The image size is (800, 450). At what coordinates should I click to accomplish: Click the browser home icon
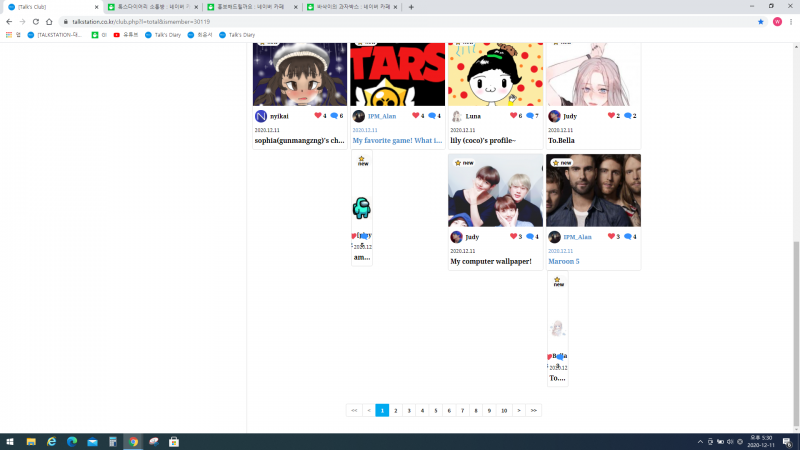pos(49,21)
